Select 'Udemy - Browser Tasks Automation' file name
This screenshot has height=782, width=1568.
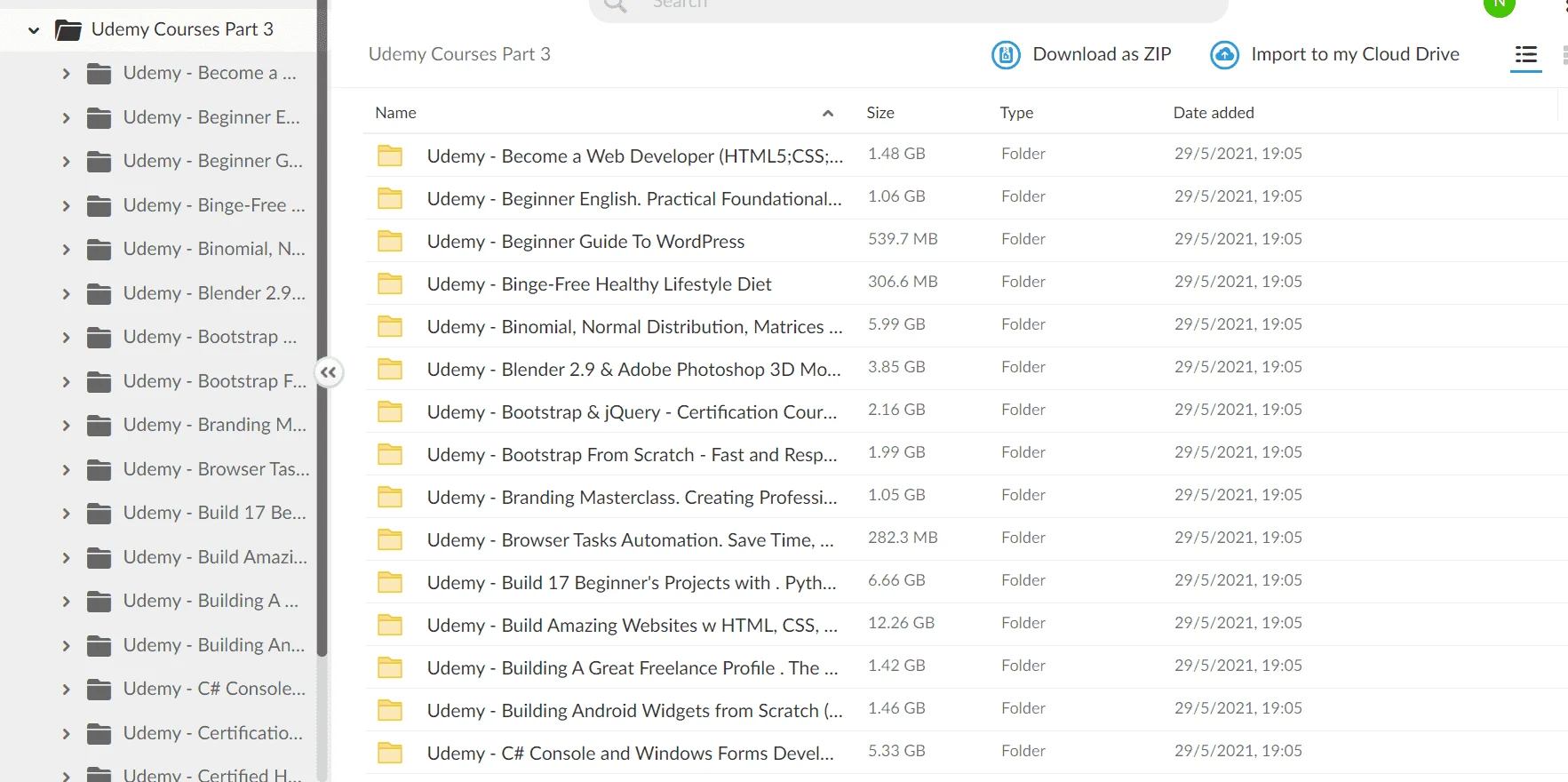click(631, 540)
